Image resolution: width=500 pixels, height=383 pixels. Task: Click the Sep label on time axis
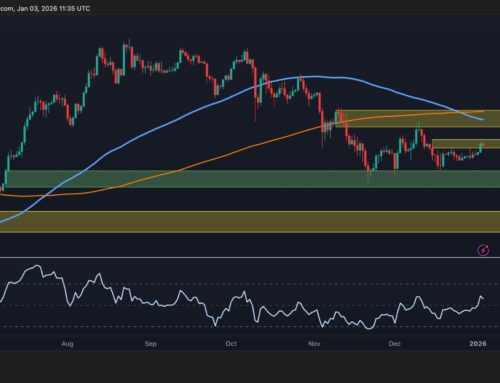tap(150, 343)
